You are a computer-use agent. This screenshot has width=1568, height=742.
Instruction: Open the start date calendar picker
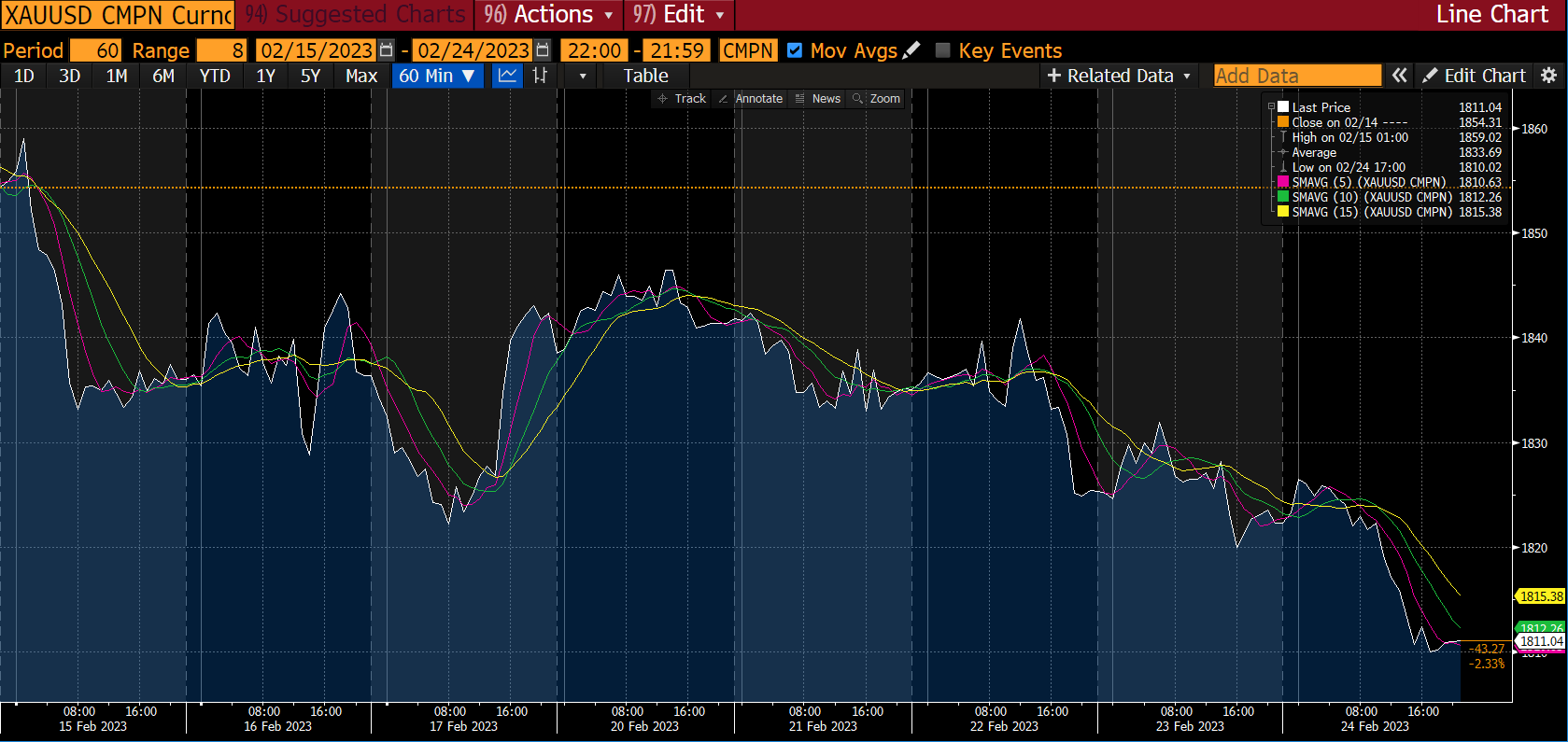[386, 50]
